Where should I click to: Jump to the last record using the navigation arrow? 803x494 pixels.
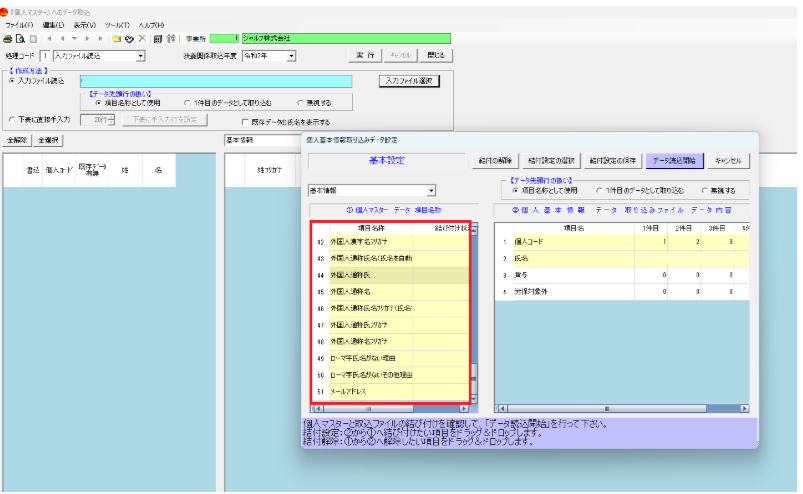tap(101, 38)
